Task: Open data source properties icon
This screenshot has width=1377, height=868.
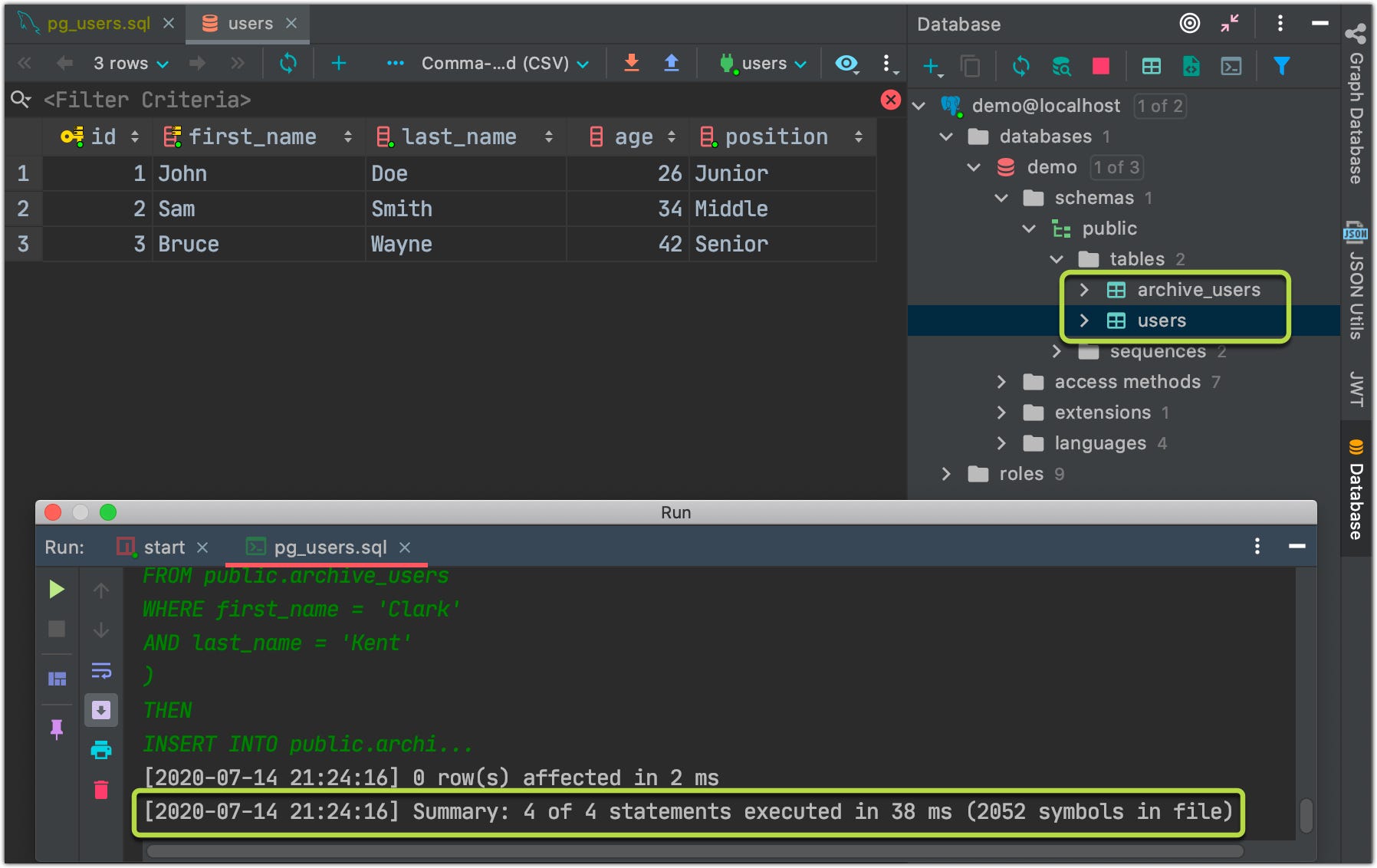Action: click(1061, 67)
